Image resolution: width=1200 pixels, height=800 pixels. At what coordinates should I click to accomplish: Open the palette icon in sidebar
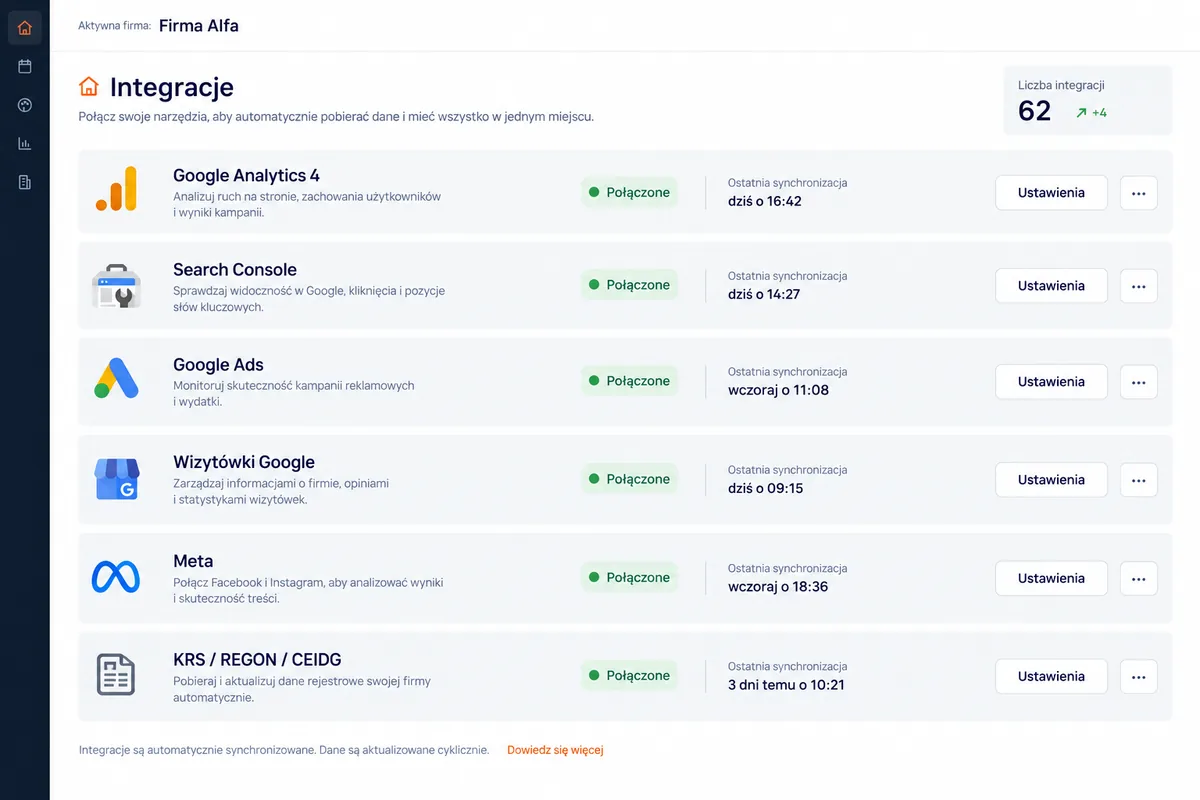coord(25,105)
